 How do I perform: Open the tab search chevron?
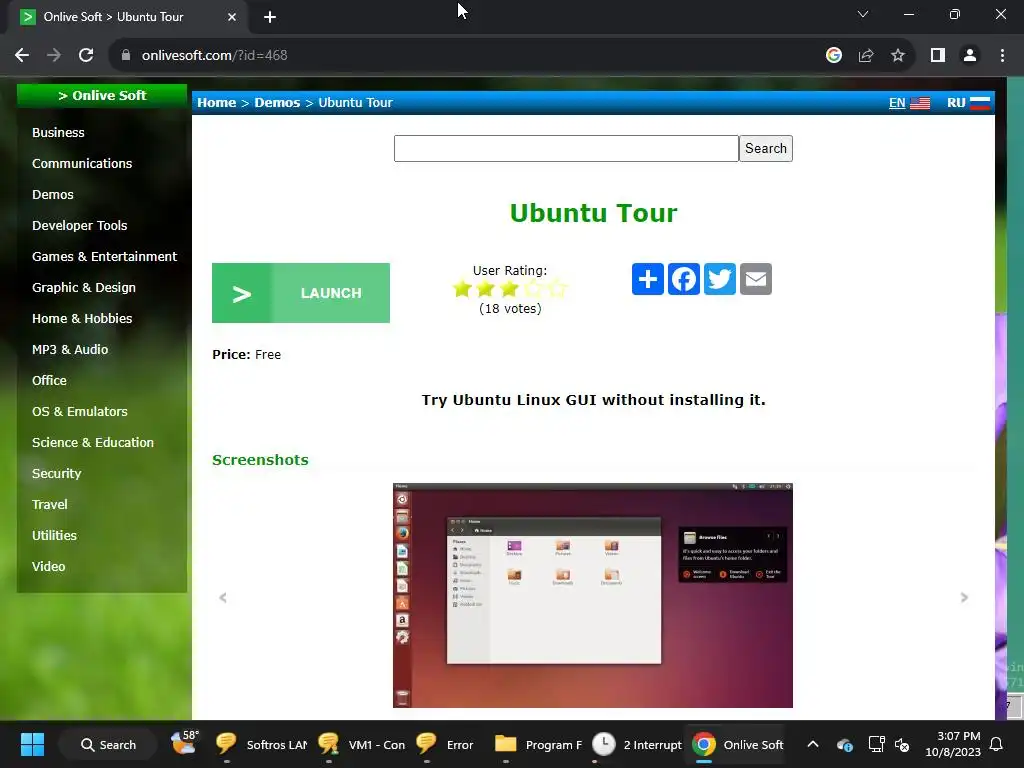pyautogui.click(x=863, y=14)
